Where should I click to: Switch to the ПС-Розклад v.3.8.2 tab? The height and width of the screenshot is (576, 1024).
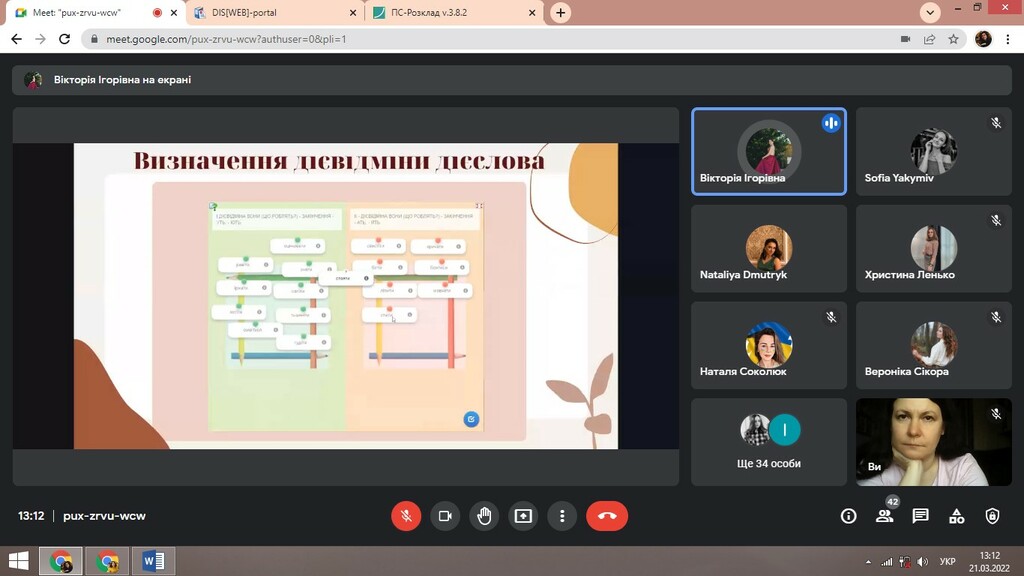(454, 12)
